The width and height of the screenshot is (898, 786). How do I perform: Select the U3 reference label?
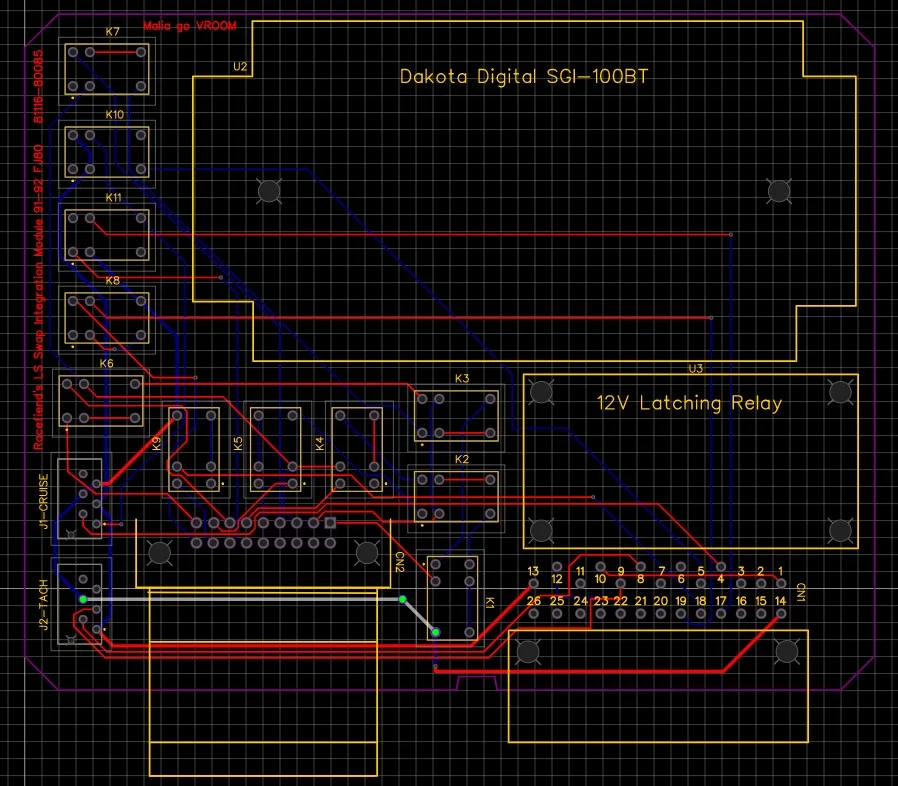(x=695, y=368)
